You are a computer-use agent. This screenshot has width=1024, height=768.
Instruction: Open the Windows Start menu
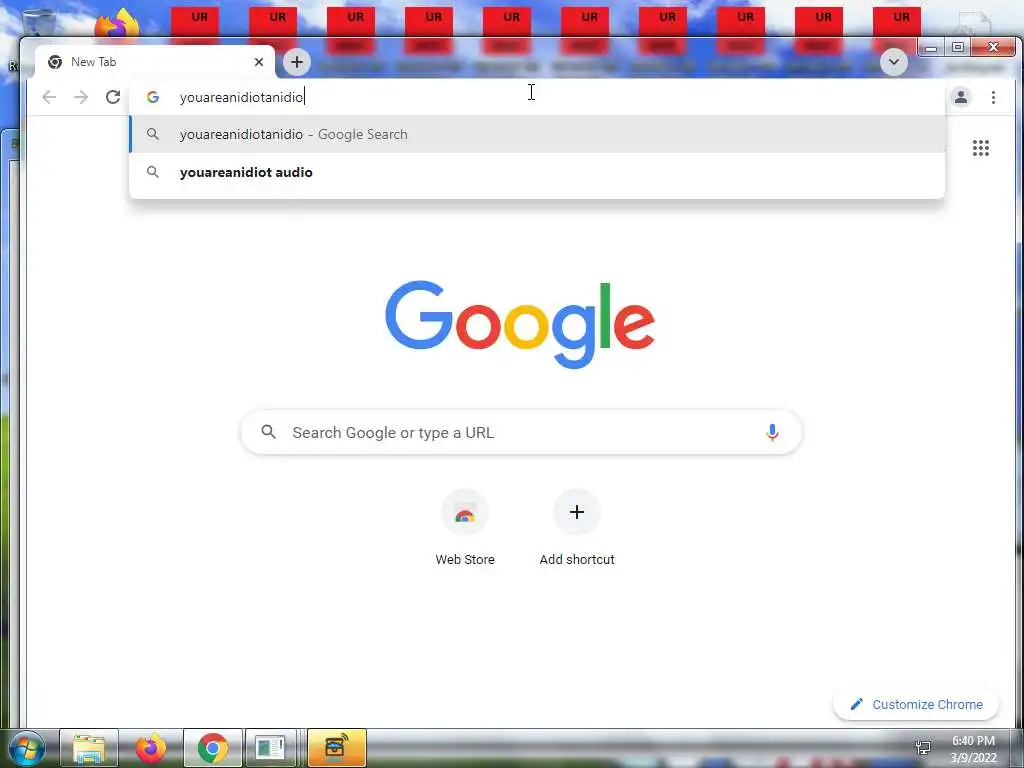27,748
